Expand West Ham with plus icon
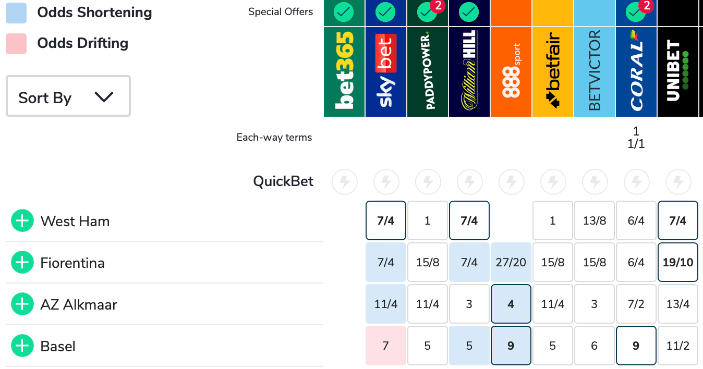The image size is (703, 369). [x=22, y=221]
